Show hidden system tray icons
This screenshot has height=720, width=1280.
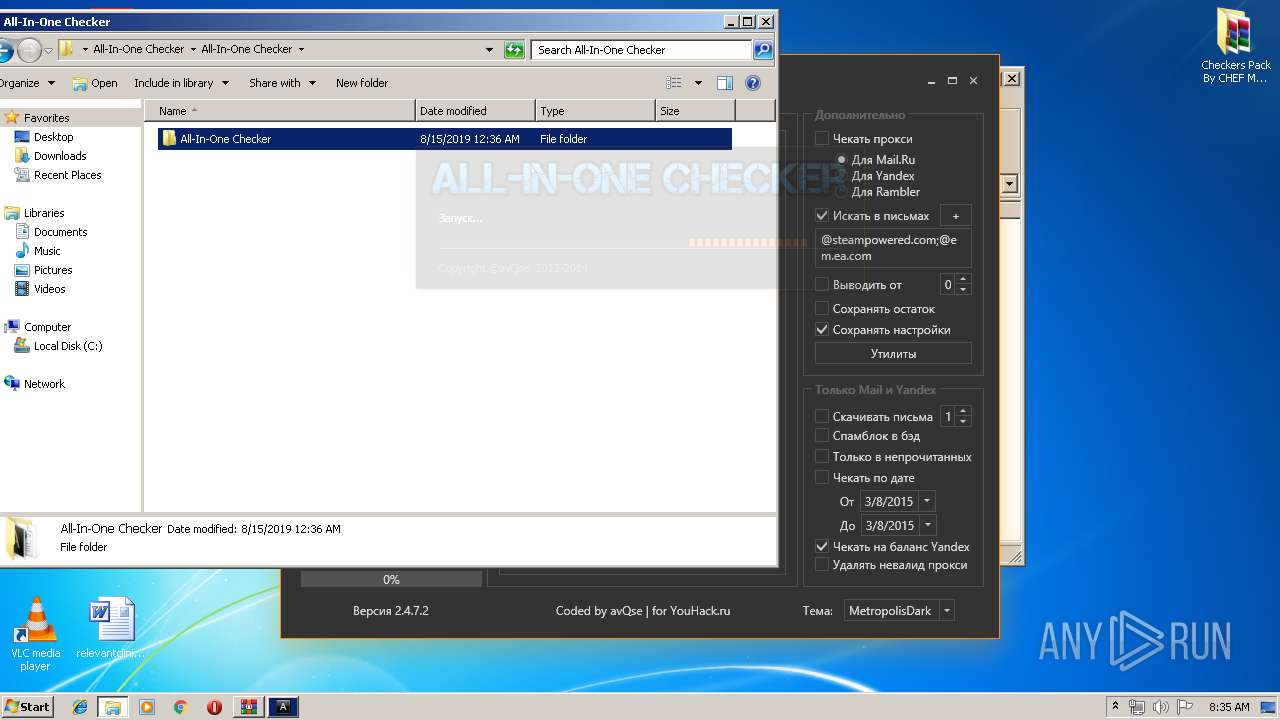(1116, 707)
